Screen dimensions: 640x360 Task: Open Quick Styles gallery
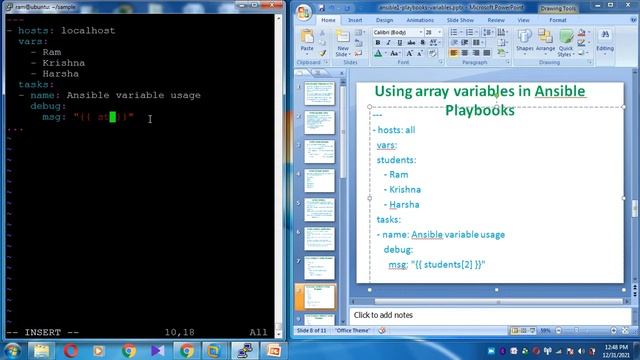coord(566,42)
